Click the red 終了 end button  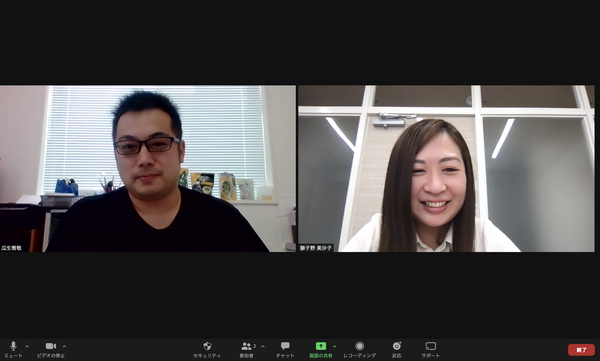(581, 350)
